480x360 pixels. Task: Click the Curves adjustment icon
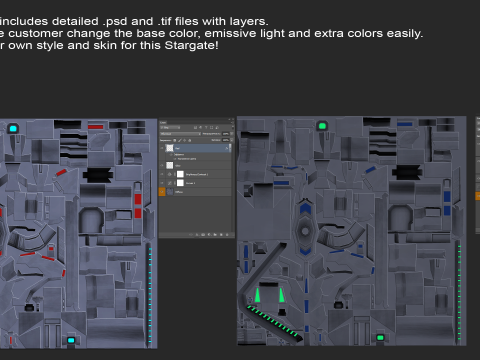[169, 183]
